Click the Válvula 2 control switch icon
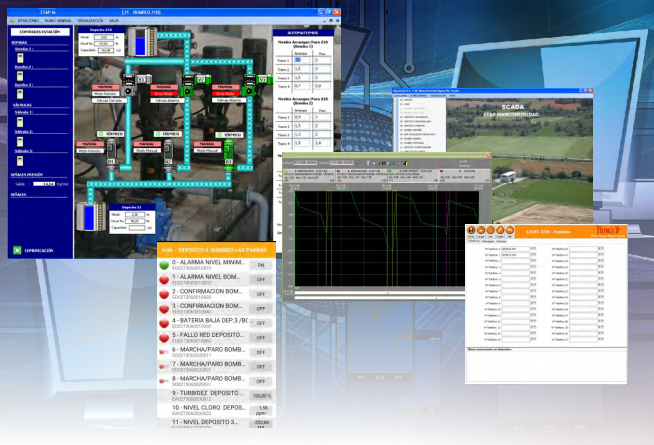The height and width of the screenshot is (445, 654). pyautogui.click(x=20, y=141)
